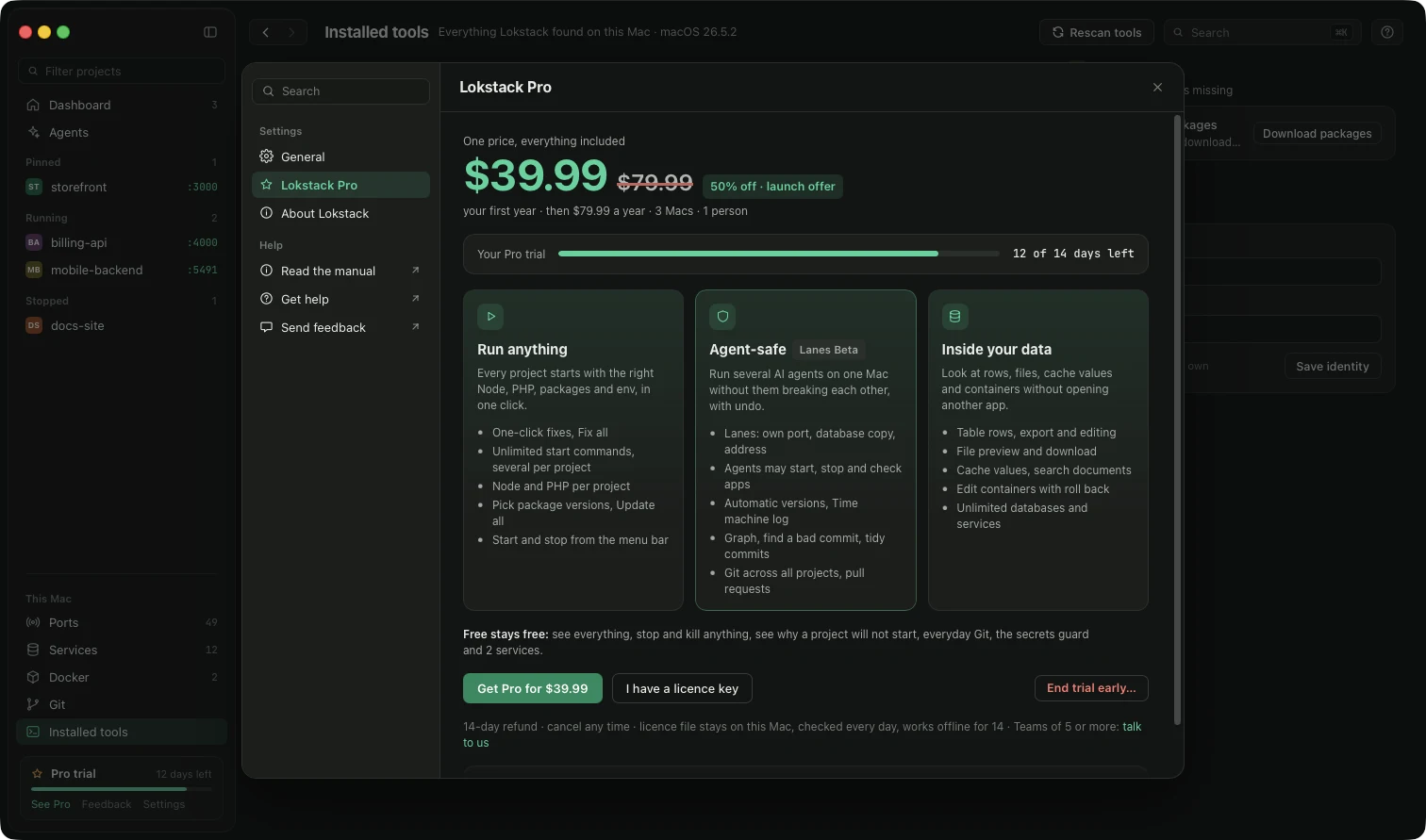Click Settings in trial card
Viewport: 1426px width, 840px height.
pos(164,804)
